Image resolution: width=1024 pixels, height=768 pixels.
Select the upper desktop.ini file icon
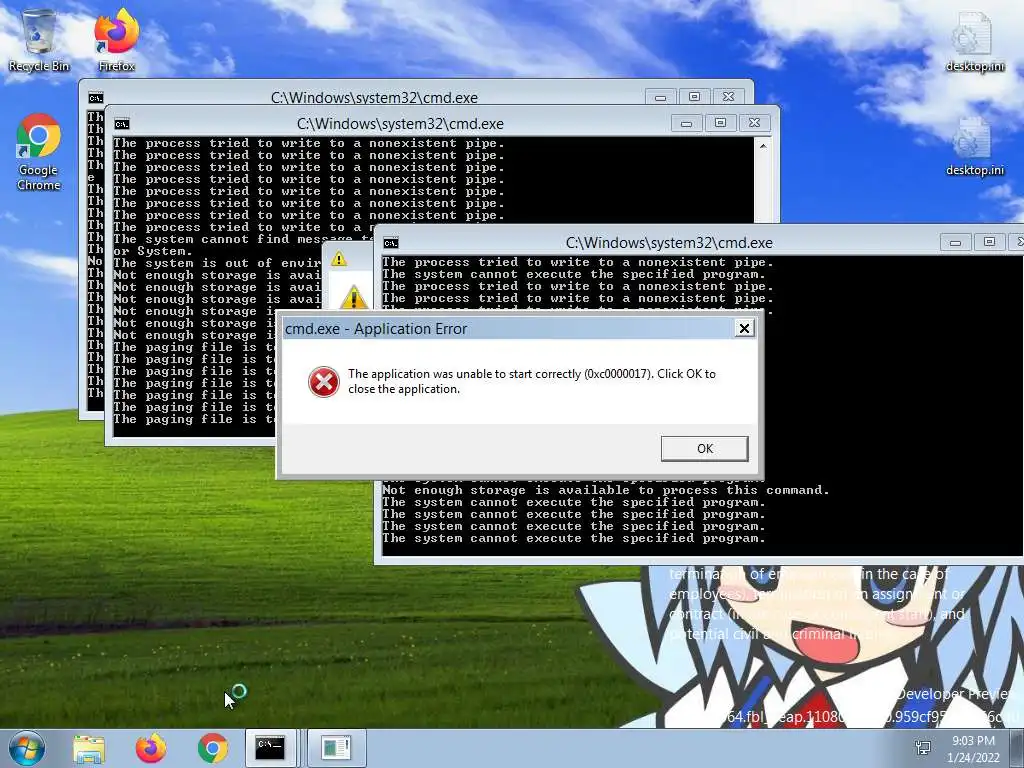(x=974, y=42)
